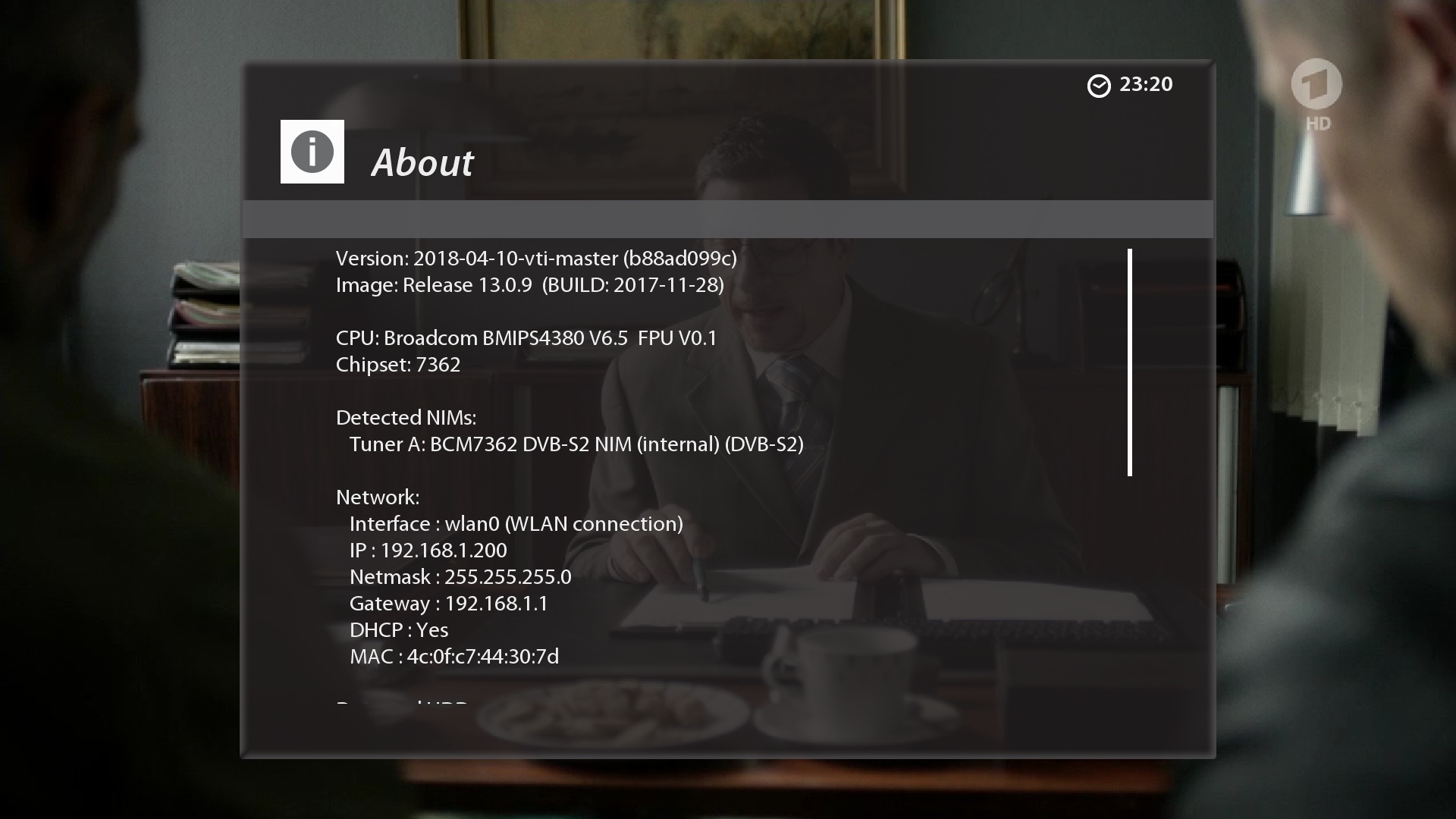Select the Tuner A BCM7362 DVB-S2 entry

[x=576, y=444]
